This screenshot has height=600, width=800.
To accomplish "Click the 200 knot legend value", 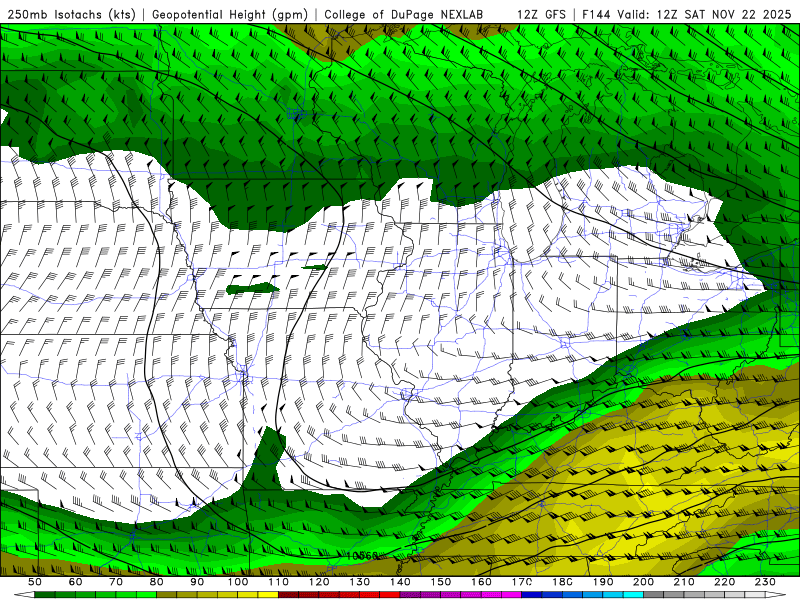I will pyautogui.click(x=643, y=582).
